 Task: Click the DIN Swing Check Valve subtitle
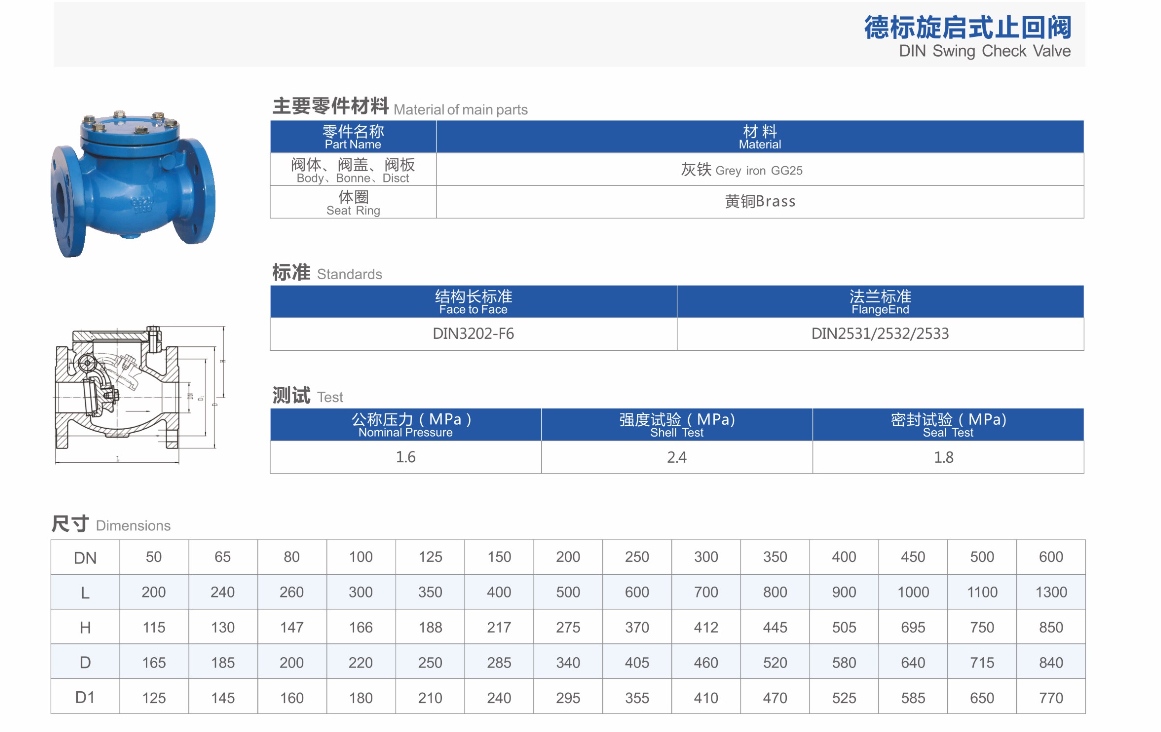984,51
